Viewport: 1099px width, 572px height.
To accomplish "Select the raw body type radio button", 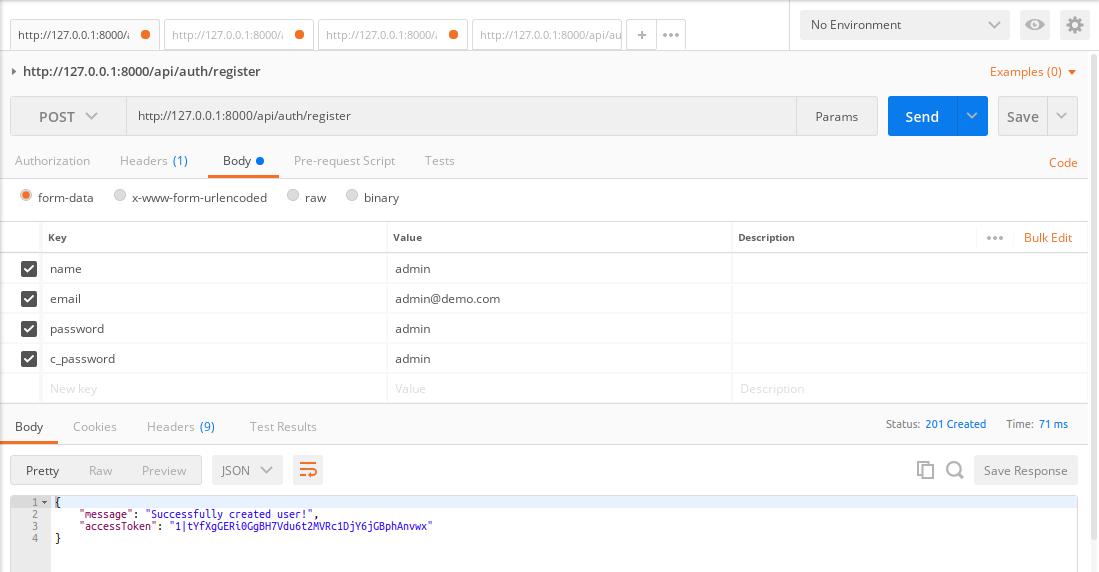I will 293,196.
